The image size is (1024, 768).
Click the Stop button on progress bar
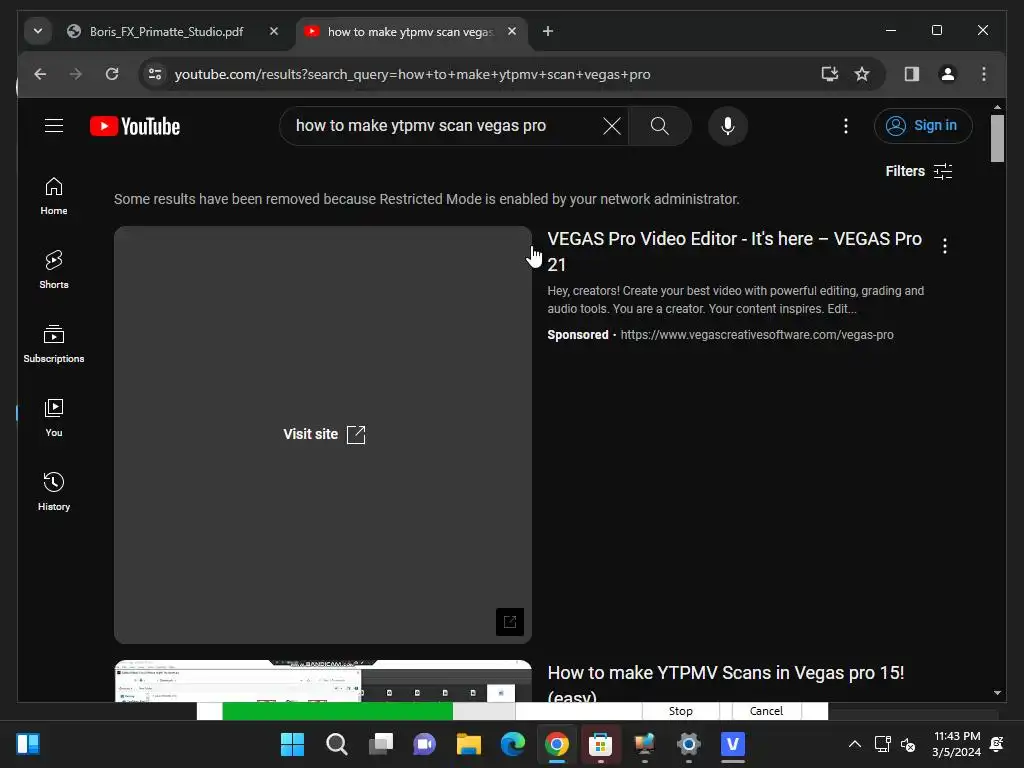click(x=680, y=711)
